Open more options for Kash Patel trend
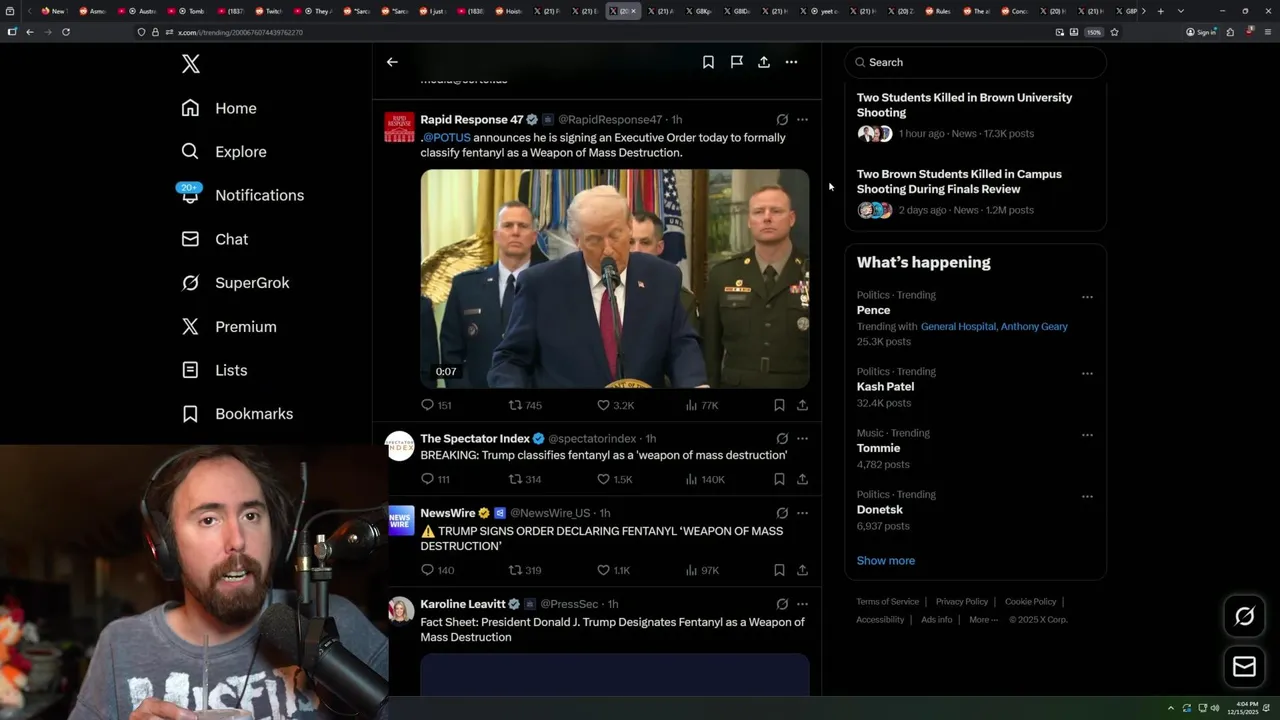Viewport: 1280px width, 720px height. point(1087,373)
